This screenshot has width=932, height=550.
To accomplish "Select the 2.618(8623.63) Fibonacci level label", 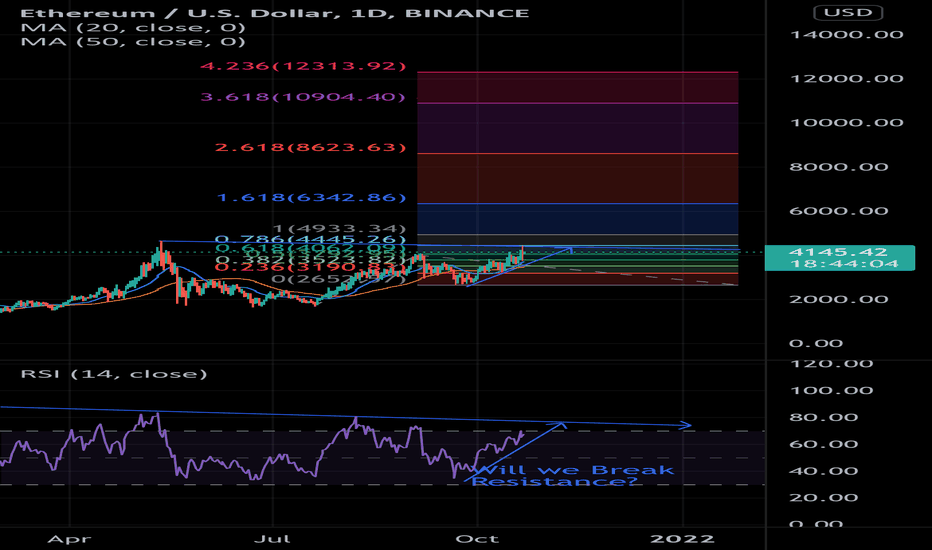I will (310, 147).
